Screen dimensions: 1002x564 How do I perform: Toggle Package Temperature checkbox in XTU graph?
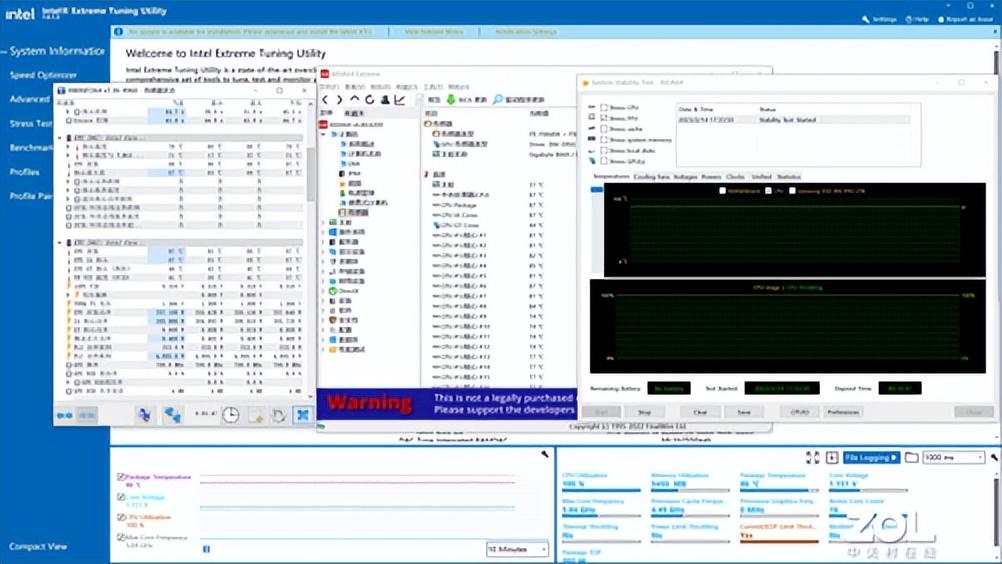pos(121,476)
